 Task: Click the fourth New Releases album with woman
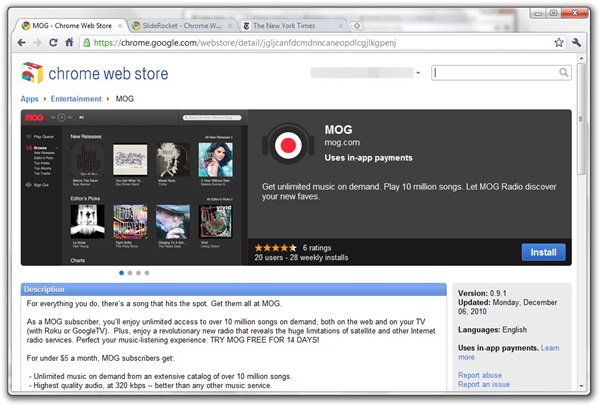coord(215,160)
